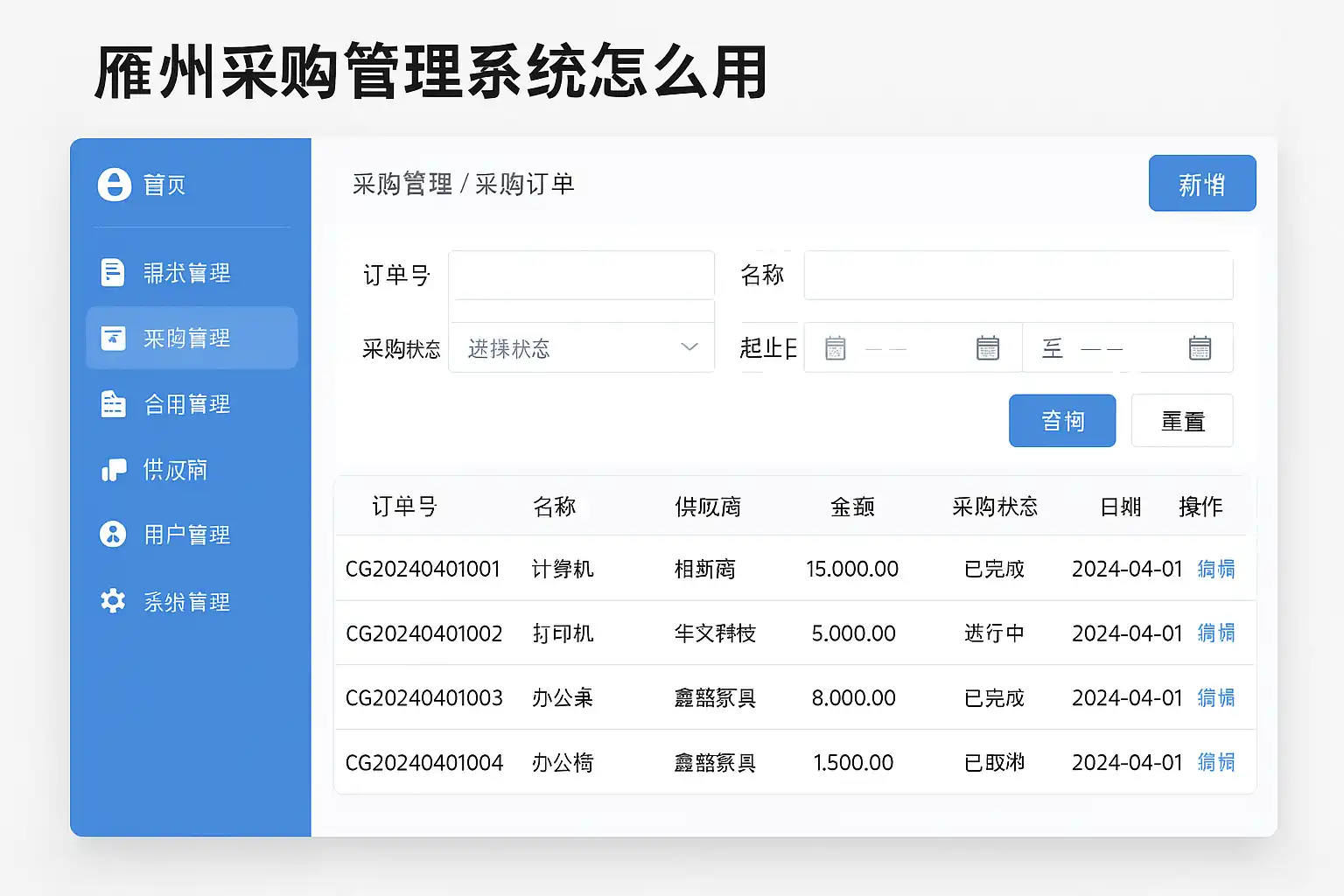Click the user avatar icon in sidebar
Screen dimensions: 1344x896
coord(113,534)
